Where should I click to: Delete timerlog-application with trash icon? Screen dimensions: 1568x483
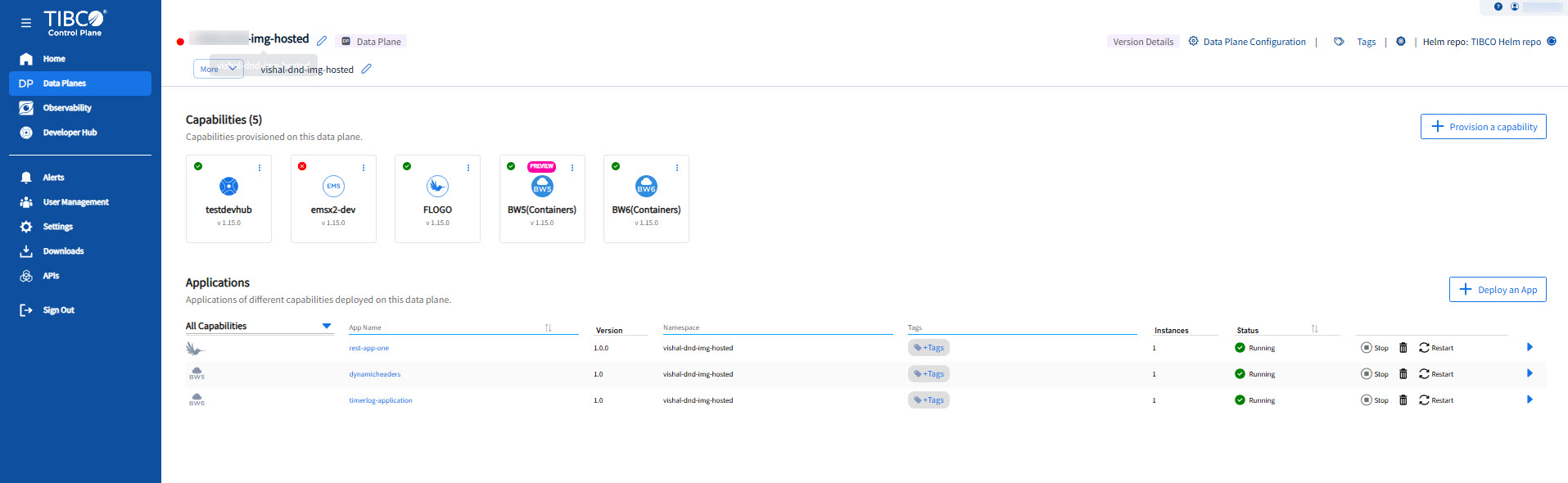[x=1403, y=400]
